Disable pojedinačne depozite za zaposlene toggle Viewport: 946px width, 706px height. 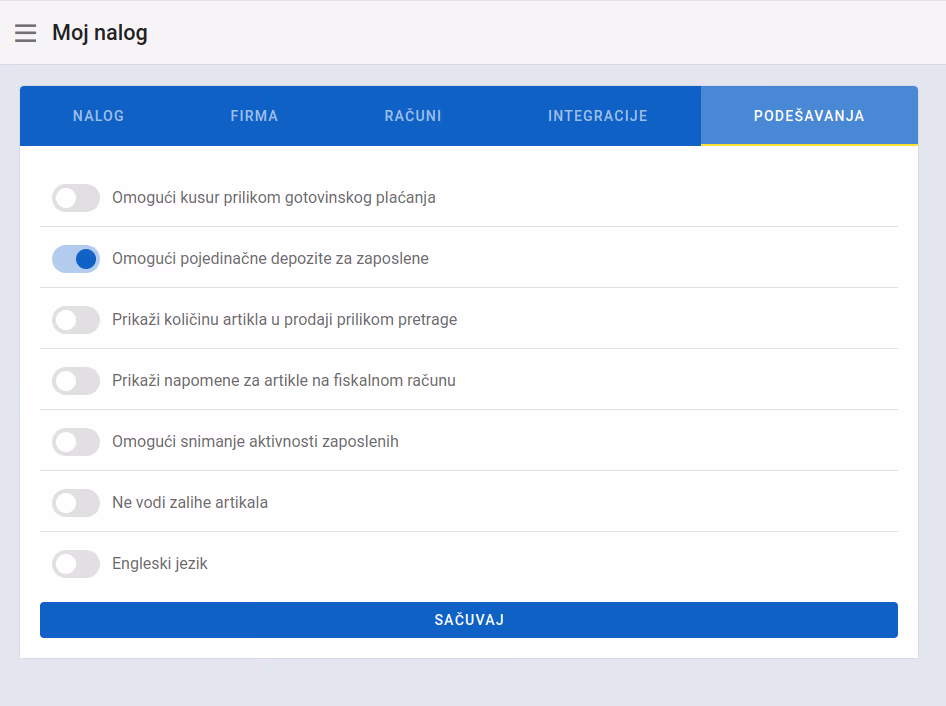pyautogui.click(x=76, y=259)
